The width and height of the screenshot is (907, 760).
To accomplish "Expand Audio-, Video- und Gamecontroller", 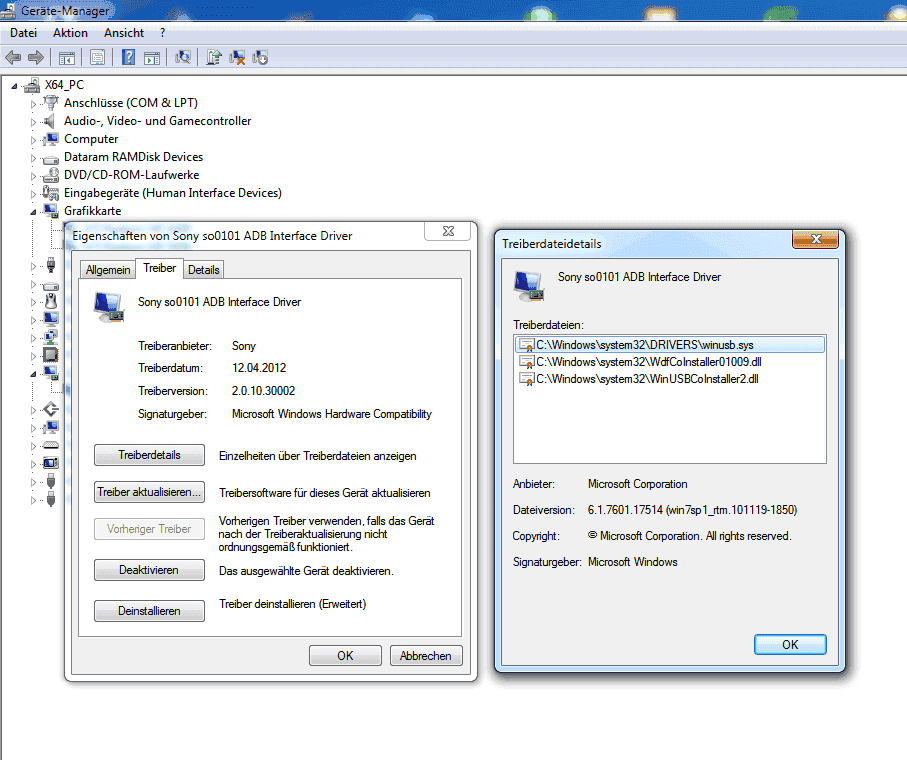I will coord(34,122).
